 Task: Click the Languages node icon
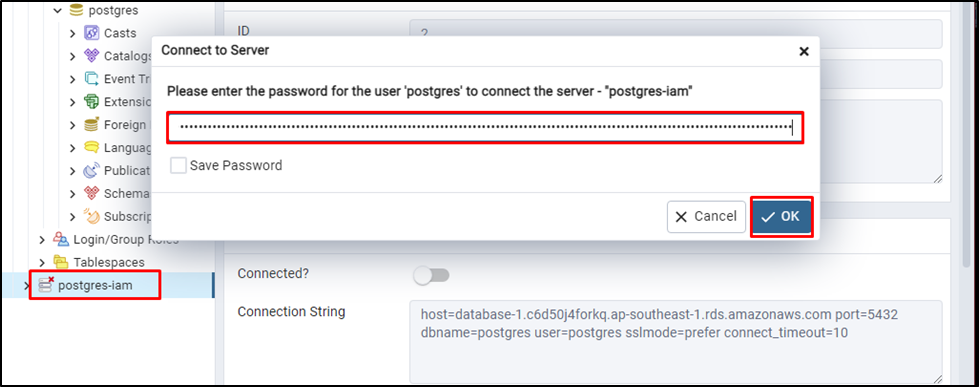[92, 148]
